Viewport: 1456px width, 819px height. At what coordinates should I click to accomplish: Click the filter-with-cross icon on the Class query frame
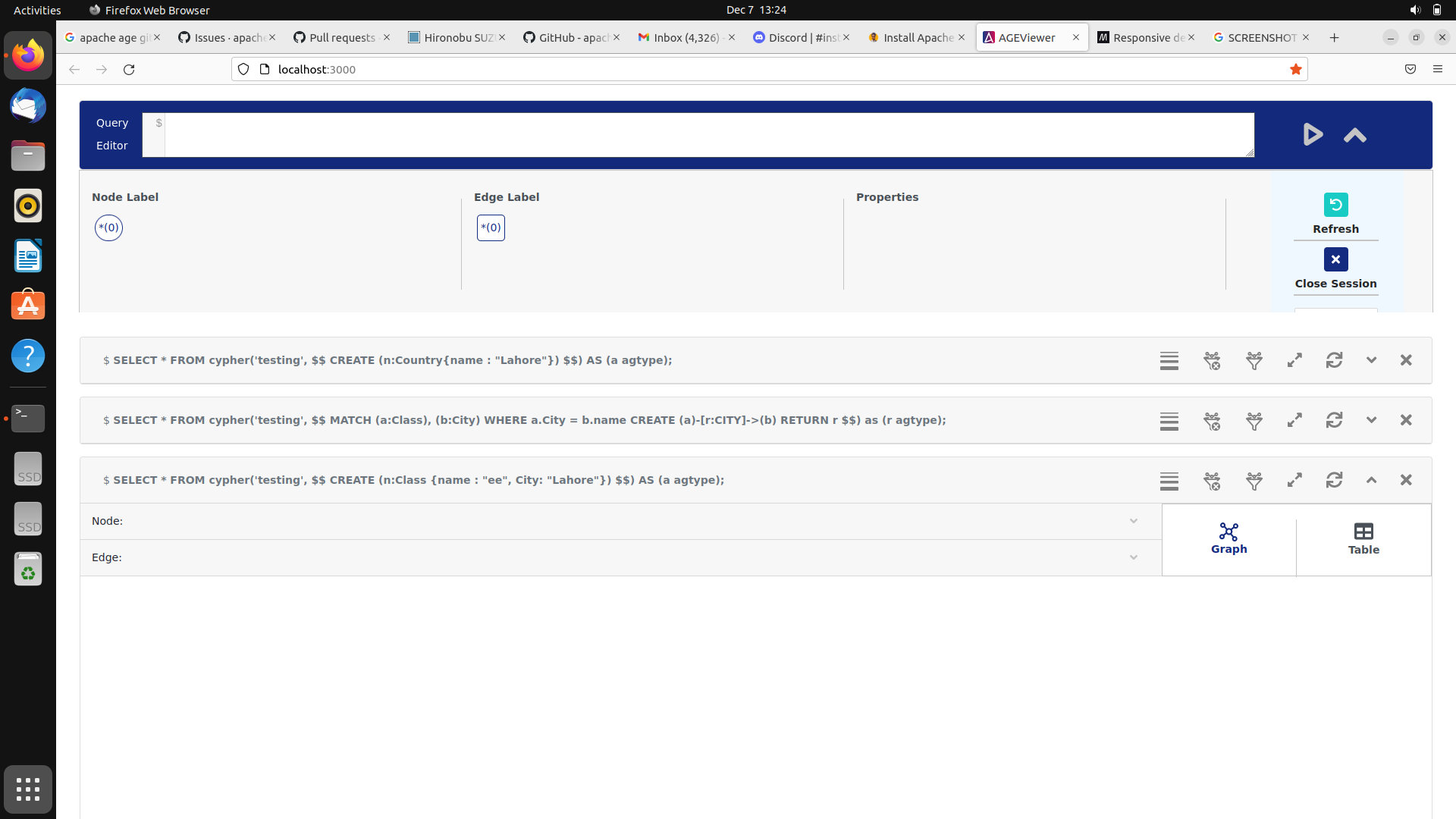point(1212,480)
